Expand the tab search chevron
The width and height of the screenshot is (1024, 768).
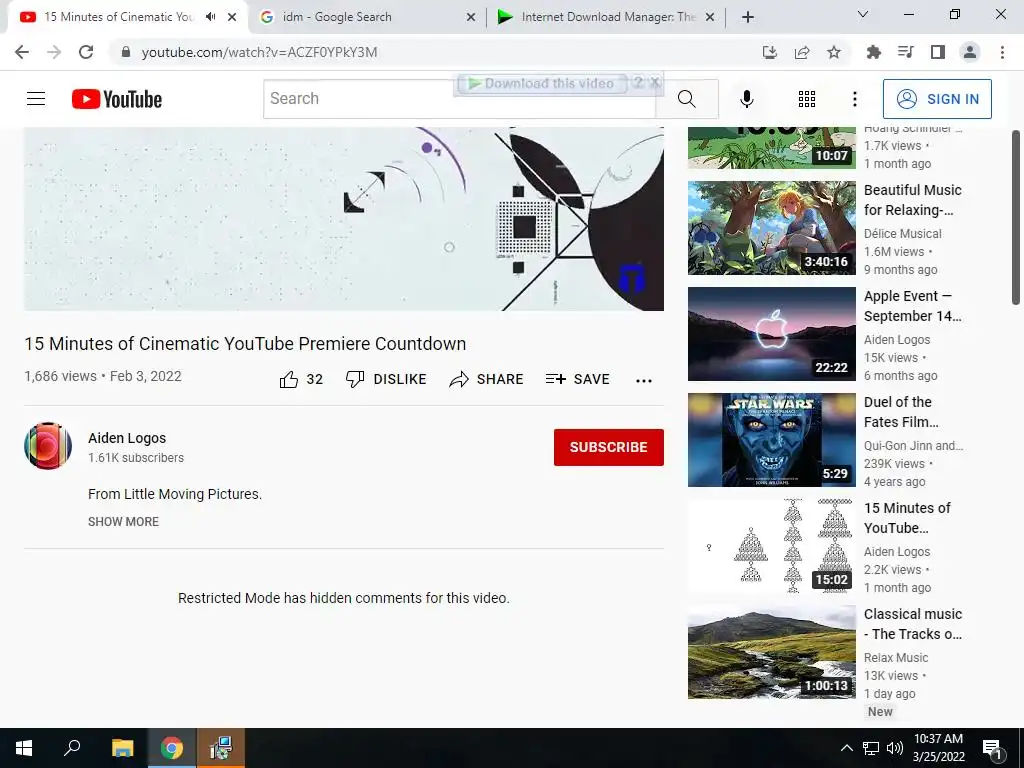(x=863, y=14)
